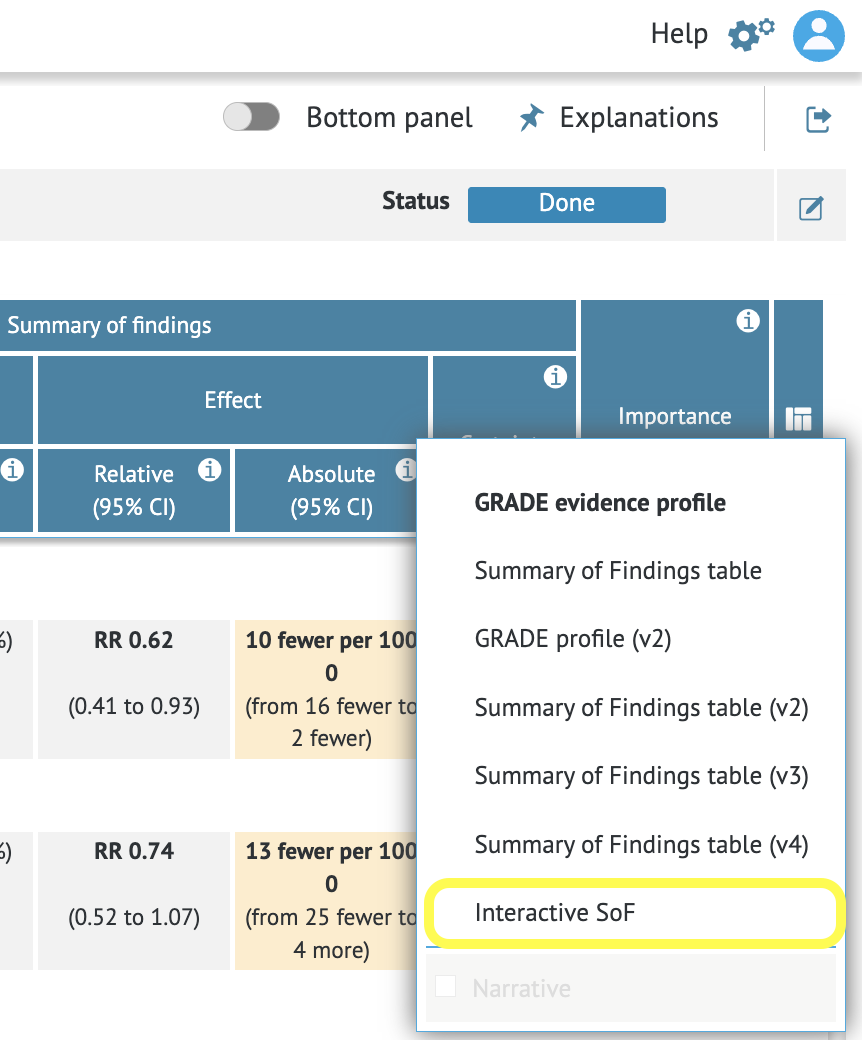
Task: Click the user profile avatar icon
Action: tap(818, 36)
